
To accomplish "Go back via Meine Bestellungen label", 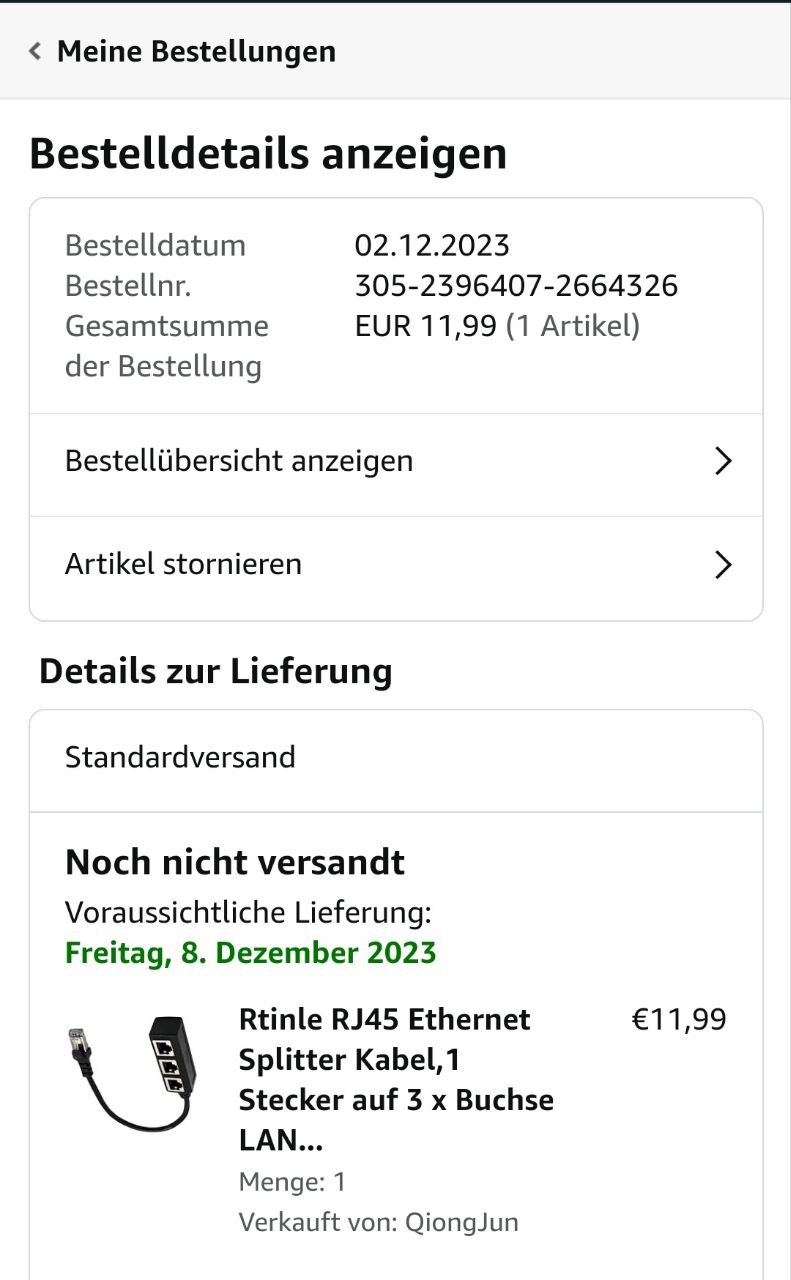I will pyautogui.click(x=196, y=51).
